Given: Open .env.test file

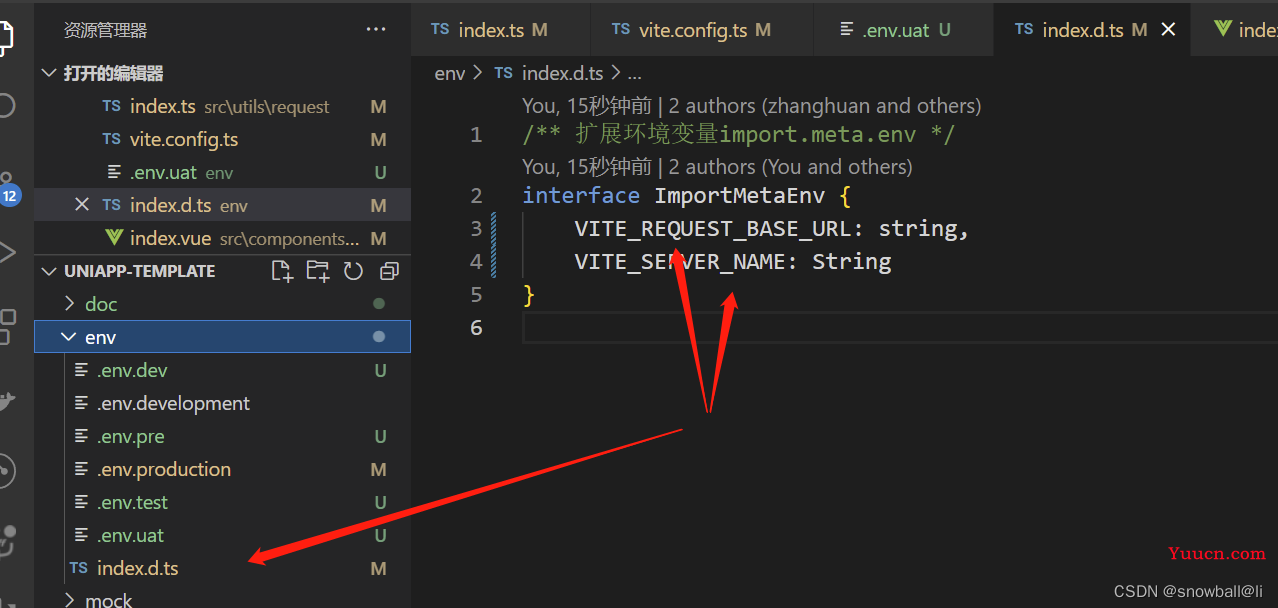Looking at the screenshot, I should tap(222, 502).
